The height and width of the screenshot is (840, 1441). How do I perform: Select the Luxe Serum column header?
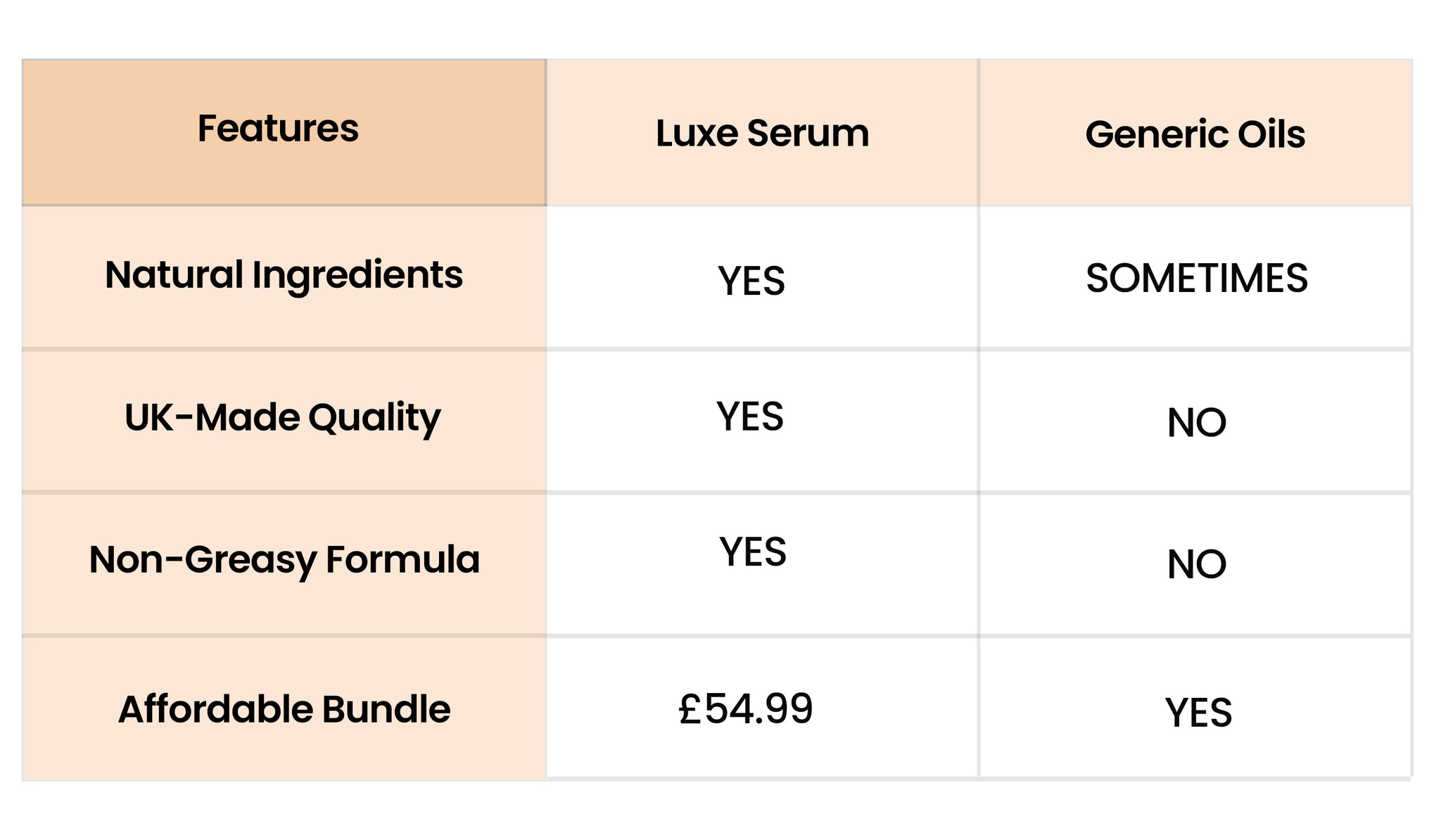(x=762, y=133)
